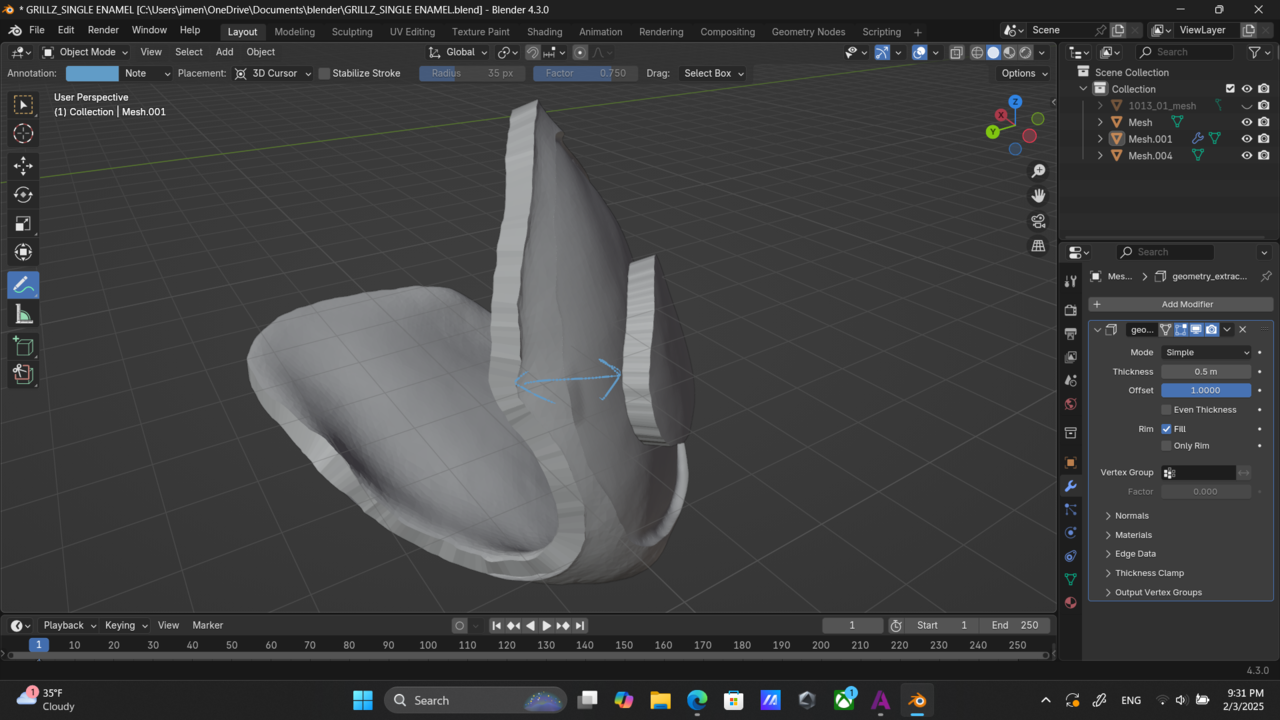
Task: Open the Render Properties tab
Action: coord(1070,309)
